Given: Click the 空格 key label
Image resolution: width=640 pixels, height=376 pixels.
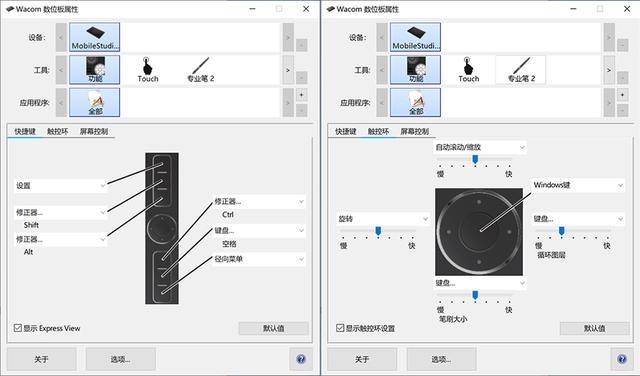Looking at the screenshot, I should (229, 244).
